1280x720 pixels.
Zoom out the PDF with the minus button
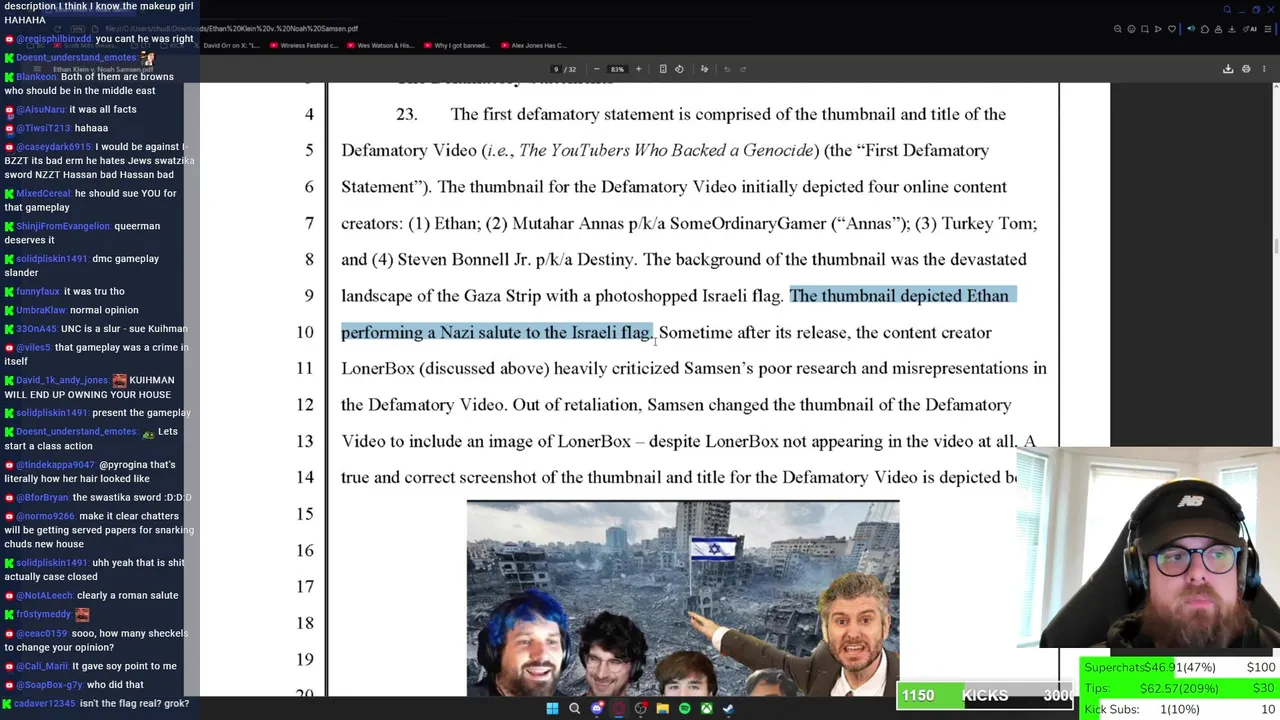(x=597, y=69)
